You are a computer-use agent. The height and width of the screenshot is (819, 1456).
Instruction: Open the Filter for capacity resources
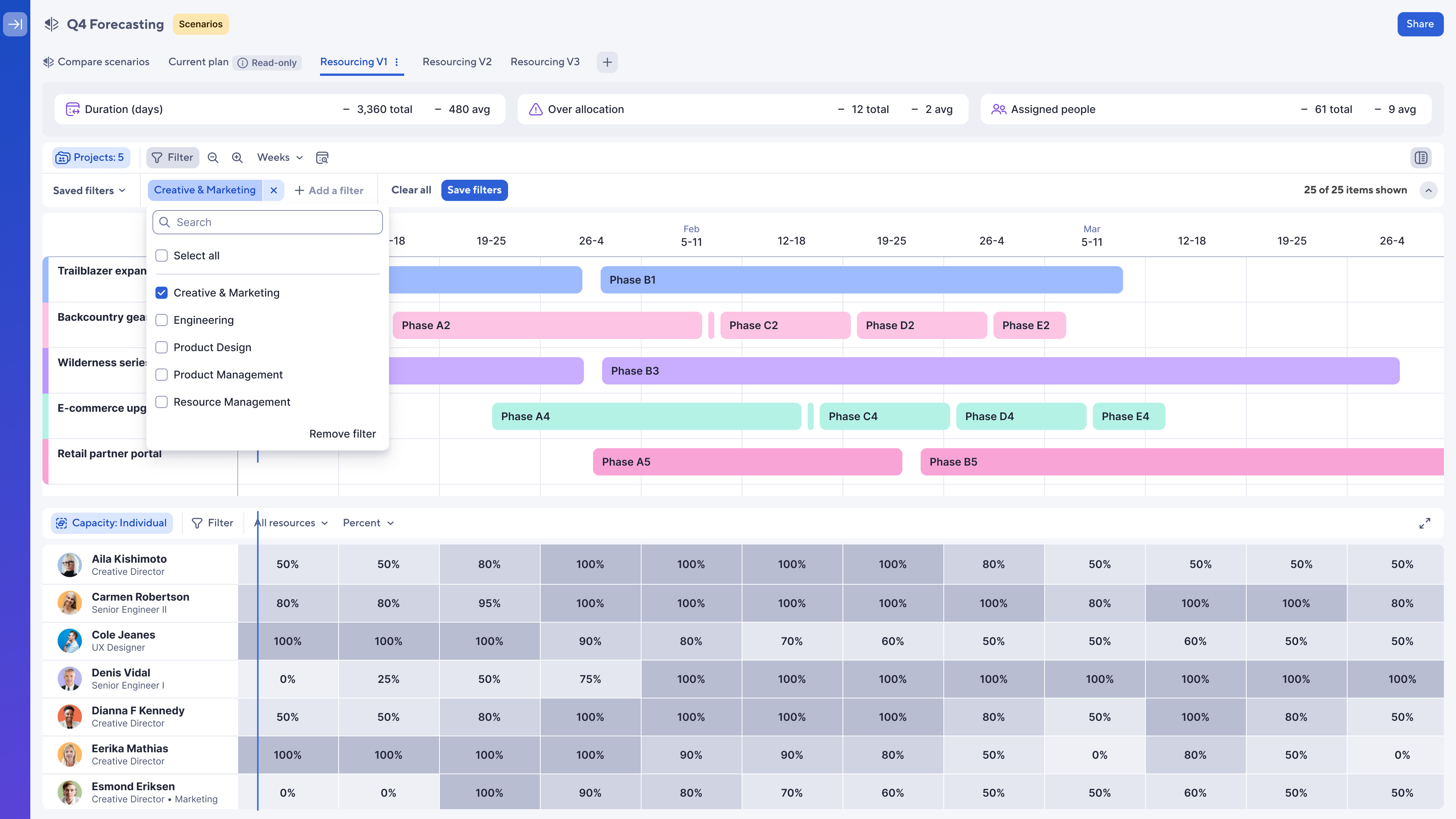[x=212, y=523]
